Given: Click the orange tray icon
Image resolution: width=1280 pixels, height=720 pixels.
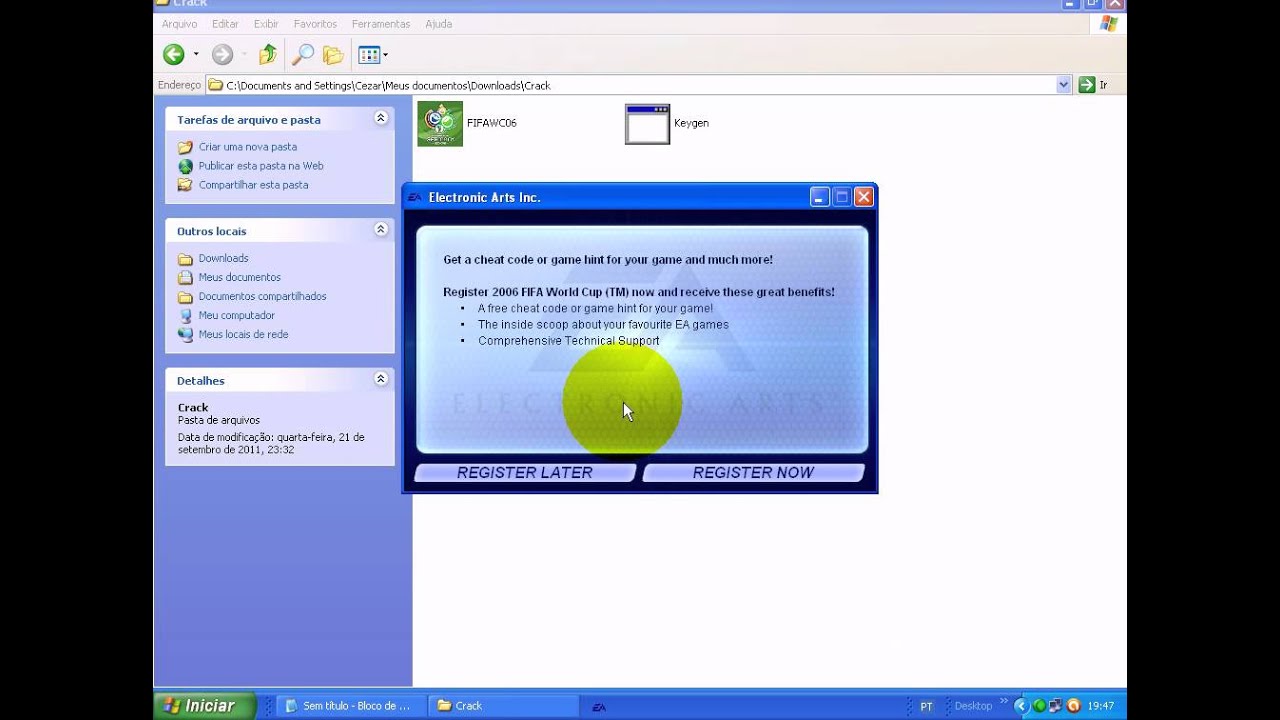Looking at the screenshot, I should point(1073,706).
